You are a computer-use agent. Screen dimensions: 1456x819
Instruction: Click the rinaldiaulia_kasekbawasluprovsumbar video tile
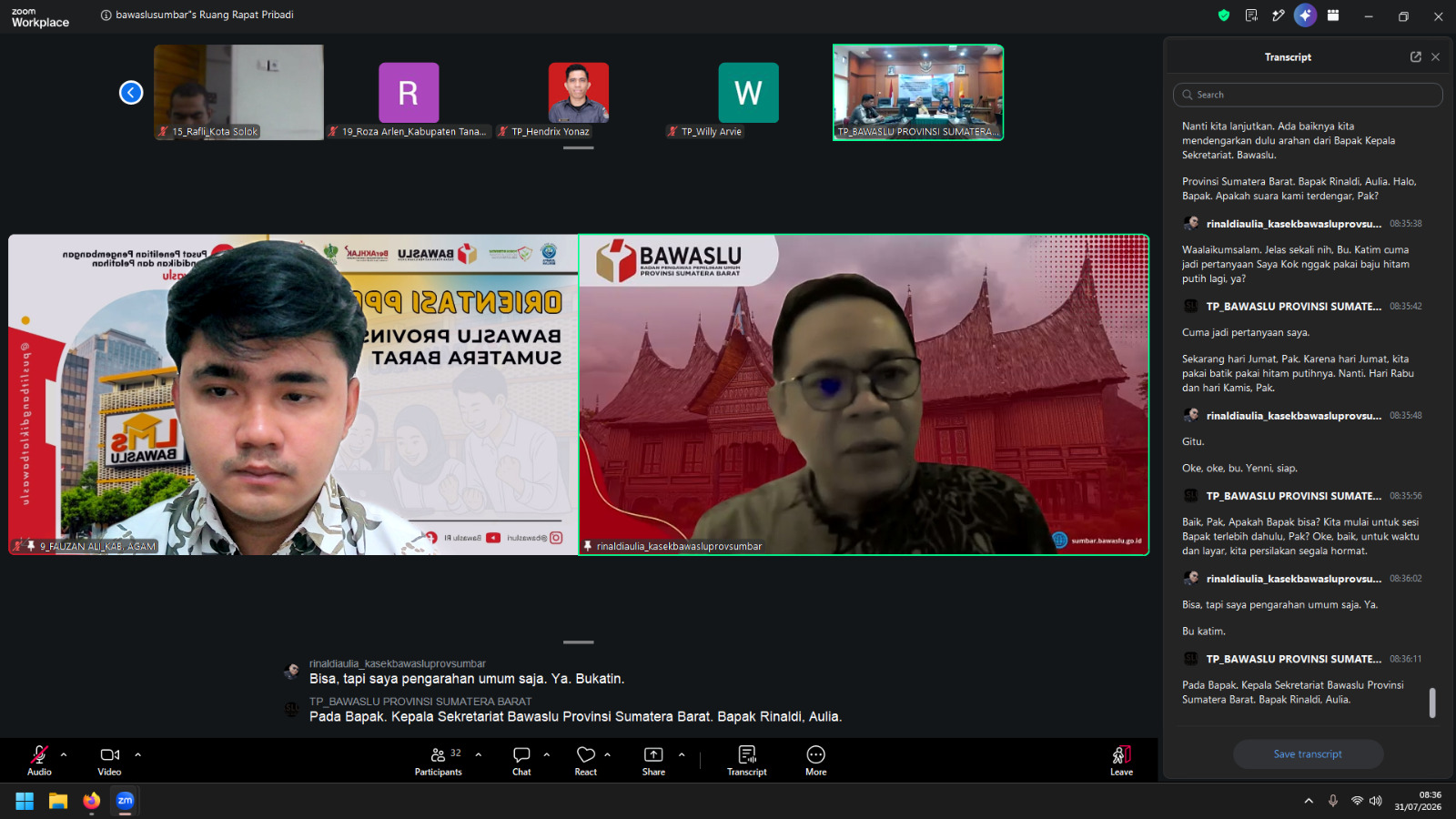(864, 395)
